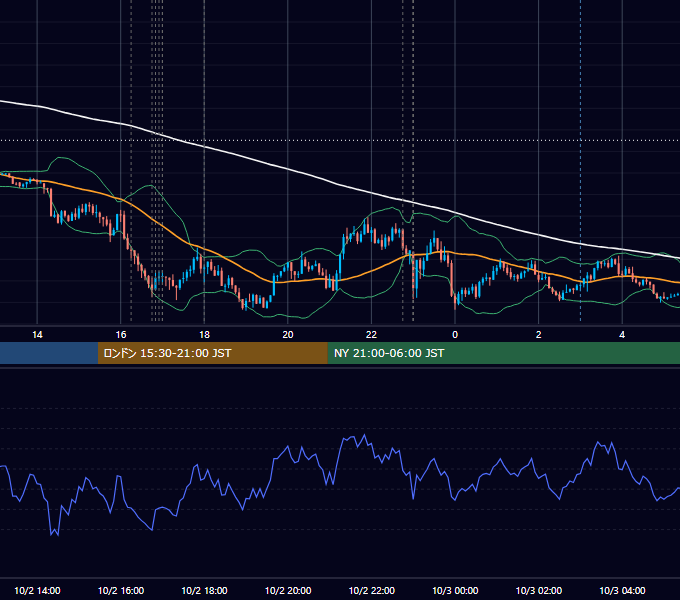Click the blue session bar before London
This screenshot has height=600, width=680.
[x=49, y=353]
